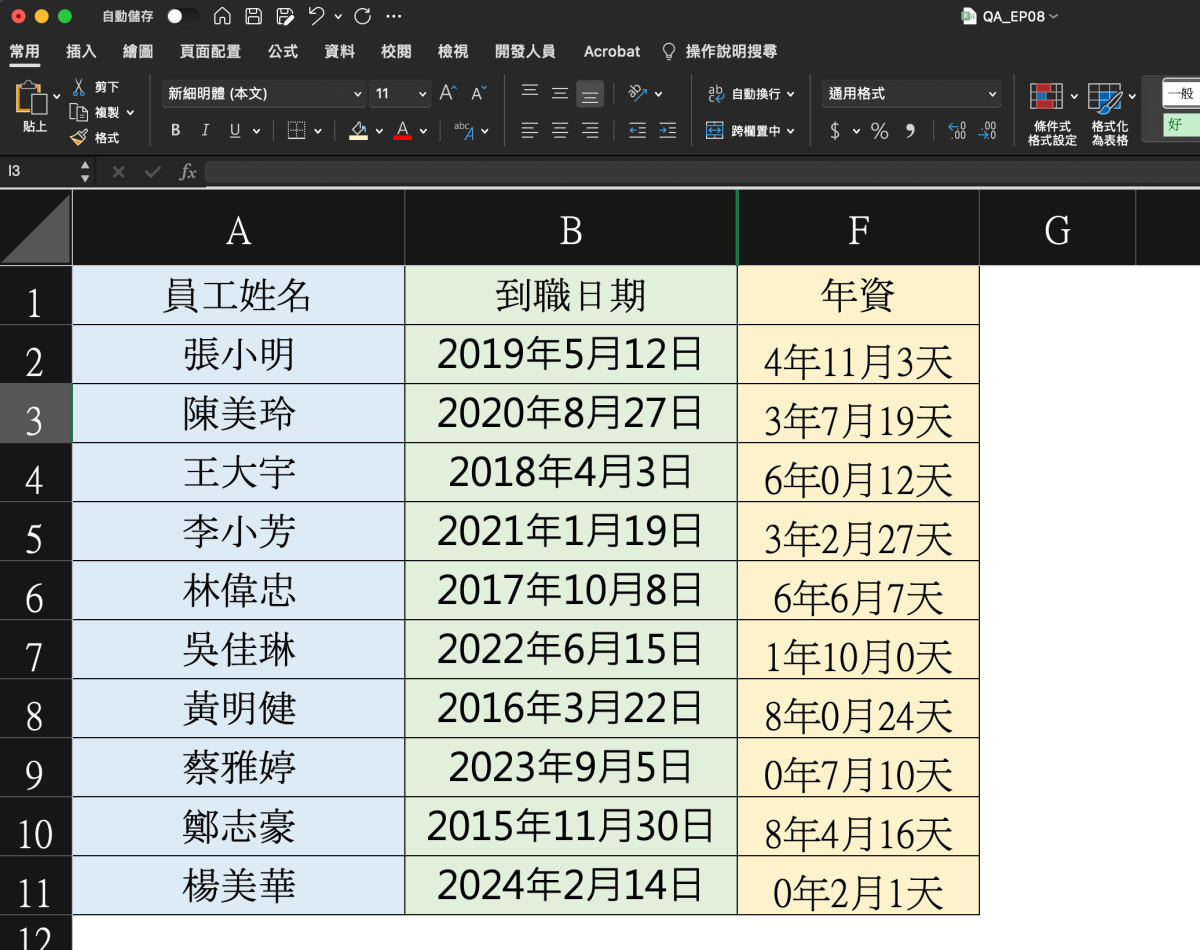Redo with the circular arrow icon
This screenshot has height=950, width=1200.
[x=363, y=16]
